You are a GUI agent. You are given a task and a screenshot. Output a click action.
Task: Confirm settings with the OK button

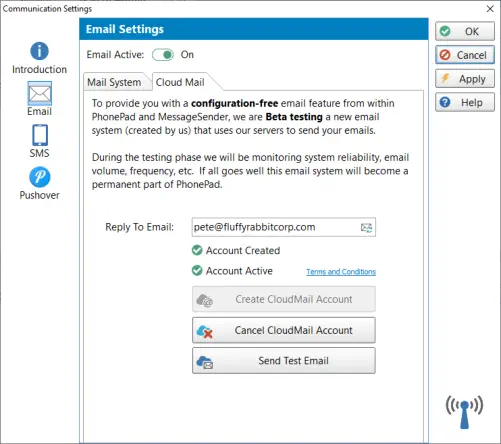pos(465,31)
